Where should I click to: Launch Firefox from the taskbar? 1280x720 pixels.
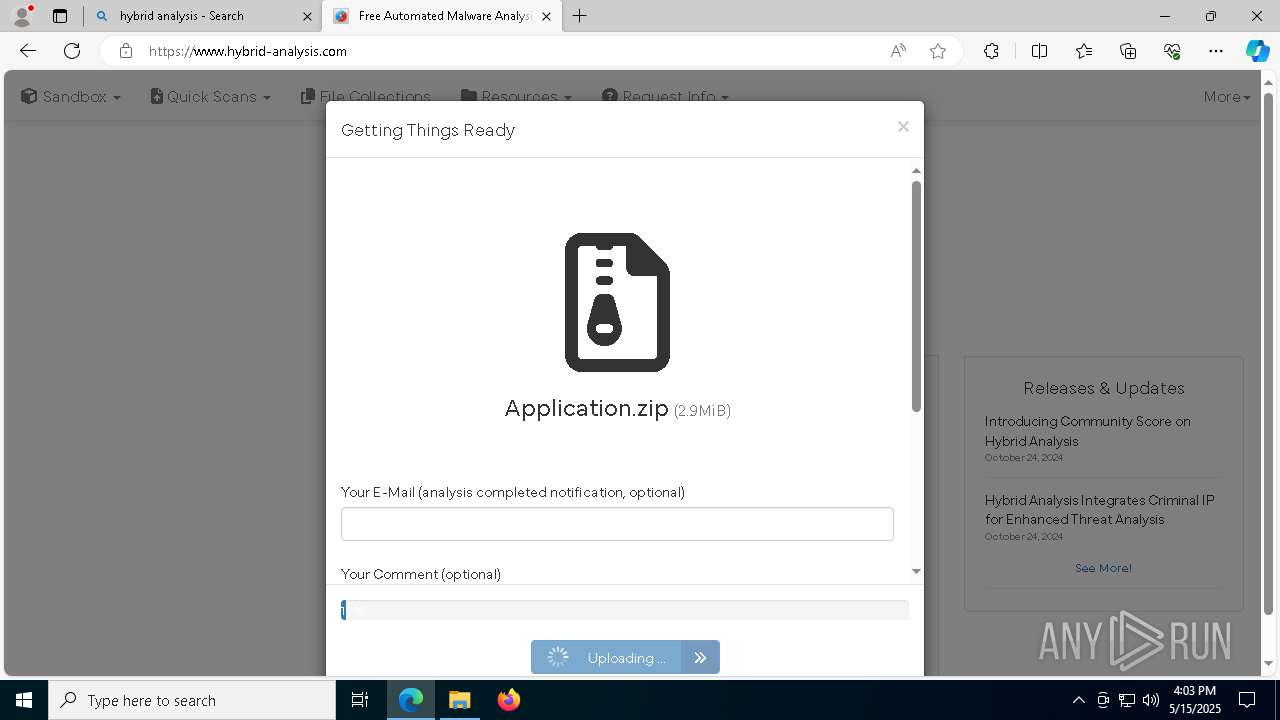[x=508, y=700]
